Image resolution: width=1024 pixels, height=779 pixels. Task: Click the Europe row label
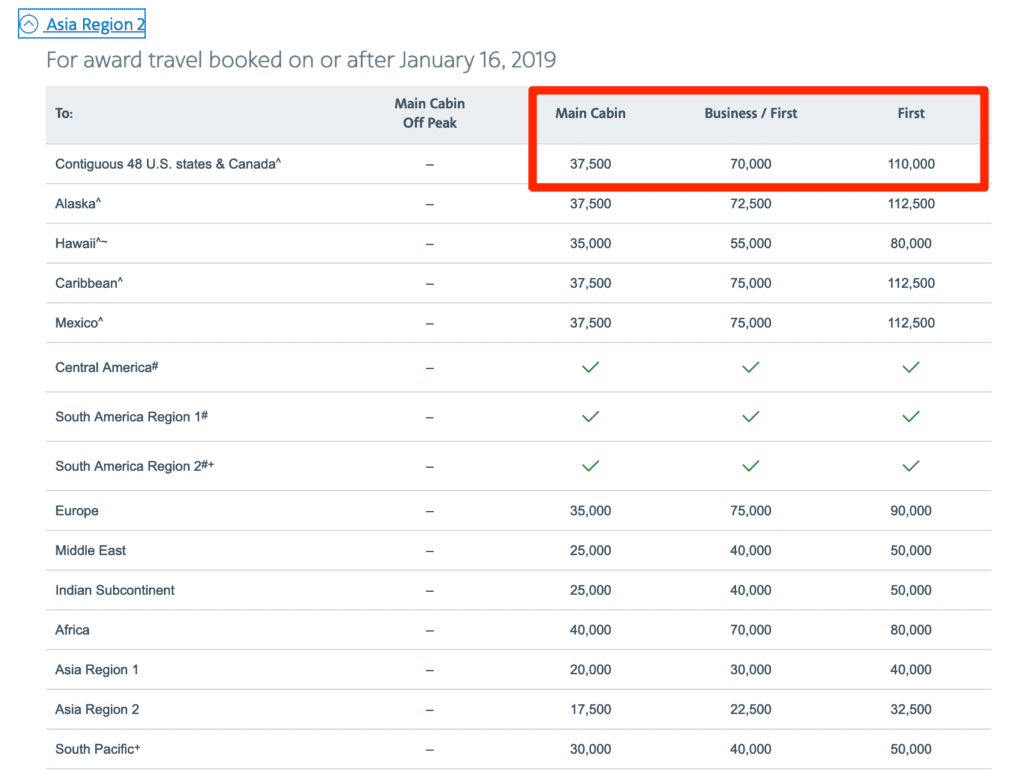click(x=77, y=511)
